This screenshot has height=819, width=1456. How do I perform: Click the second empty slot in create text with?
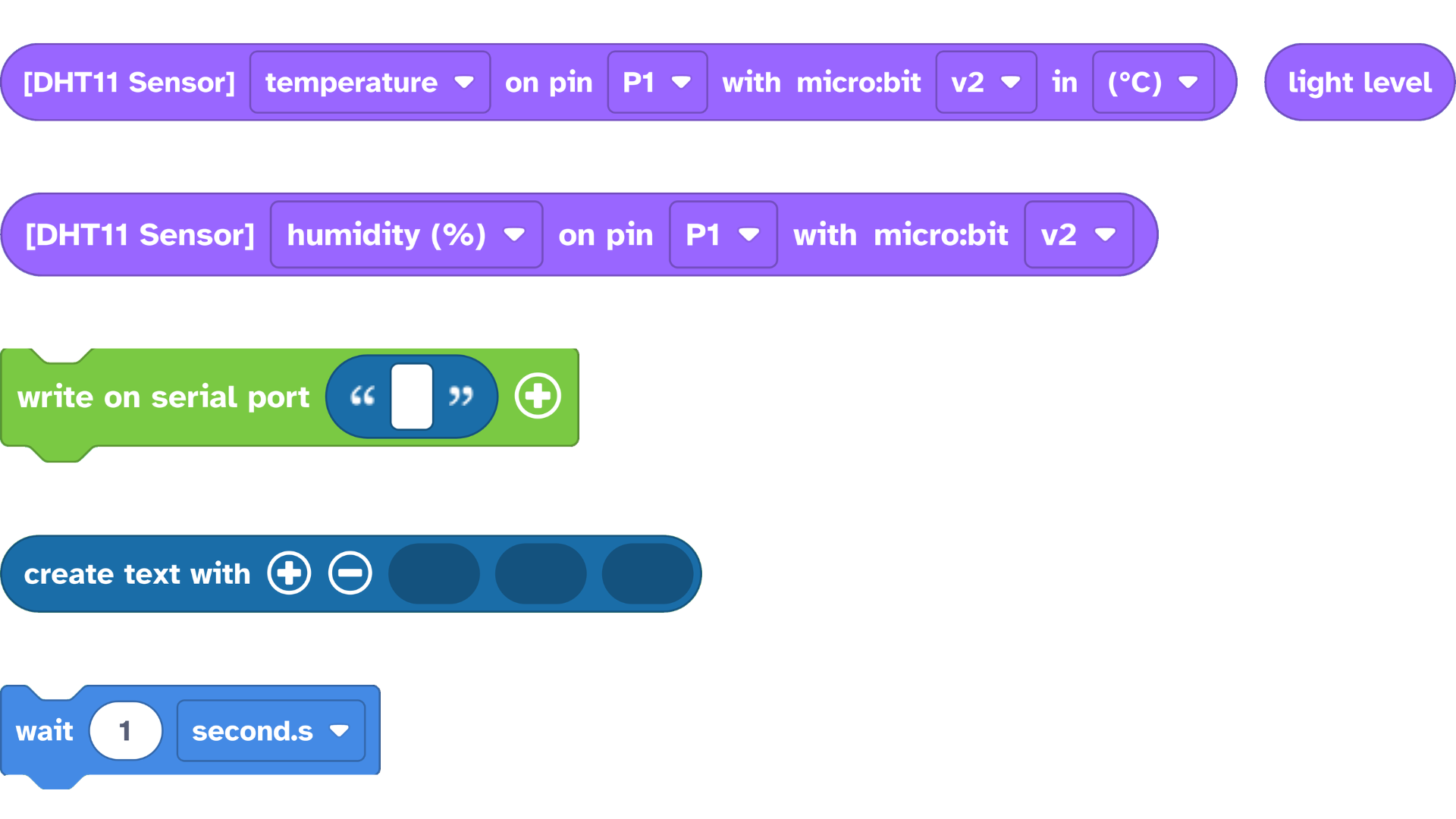(x=541, y=573)
